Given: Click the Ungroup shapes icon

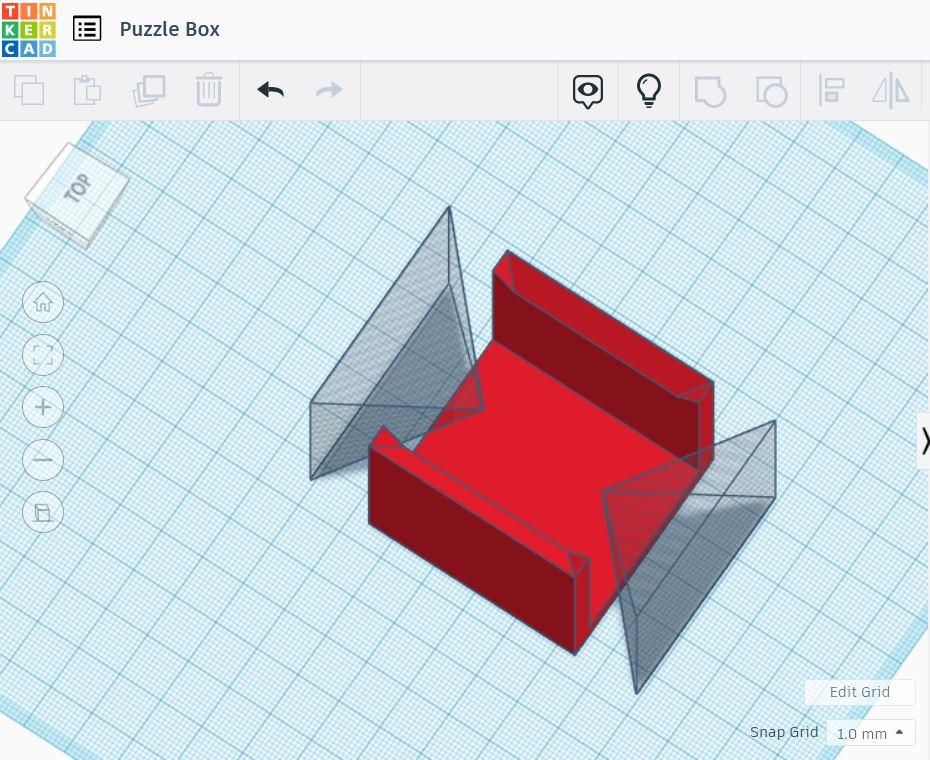Looking at the screenshot, I should coord(772,91).
